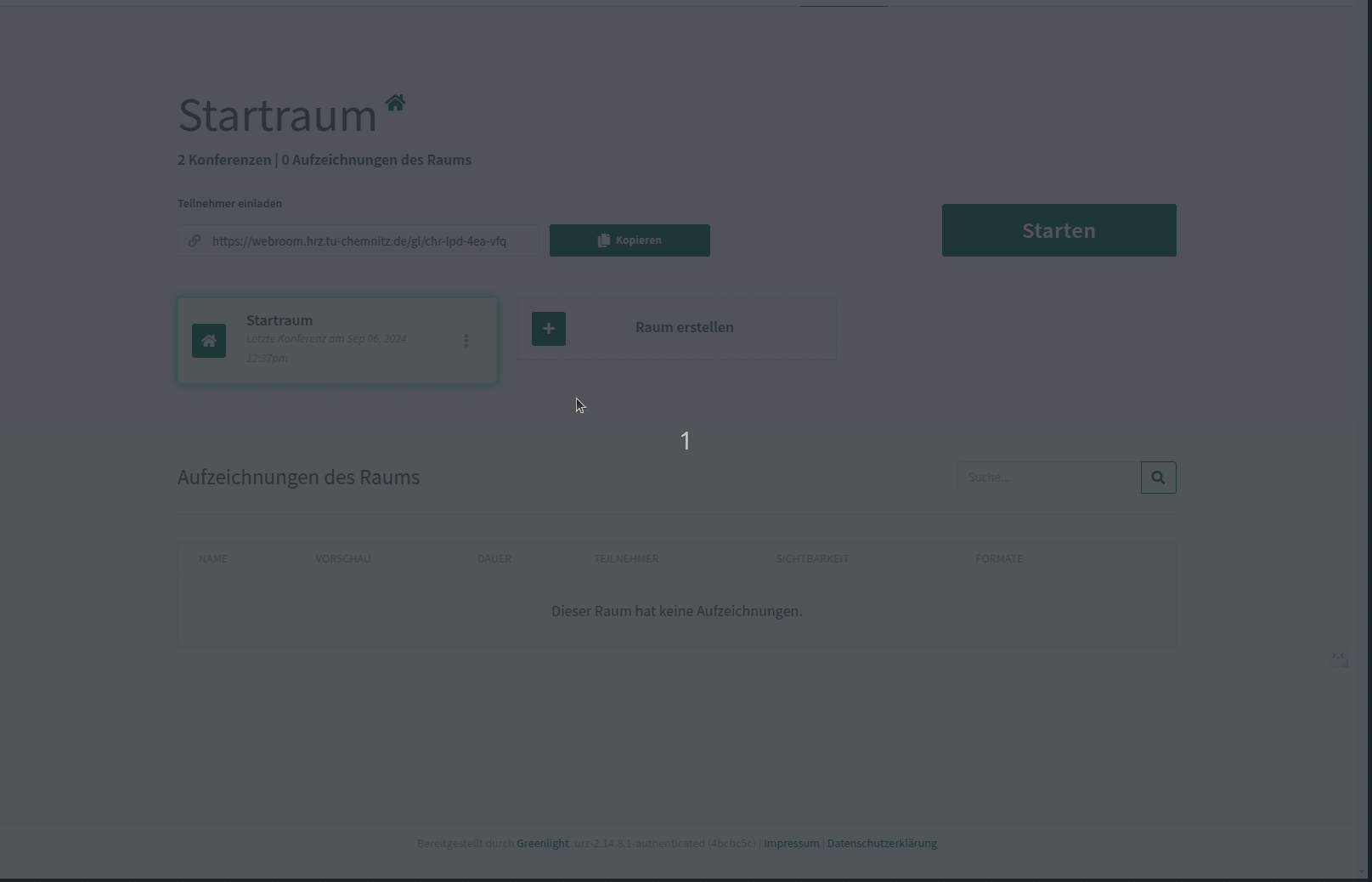Image resolution: width=1372 pixels, height=882 pixels.
Task: Open the Greenlight link in footer
Action: pos(542,843)
